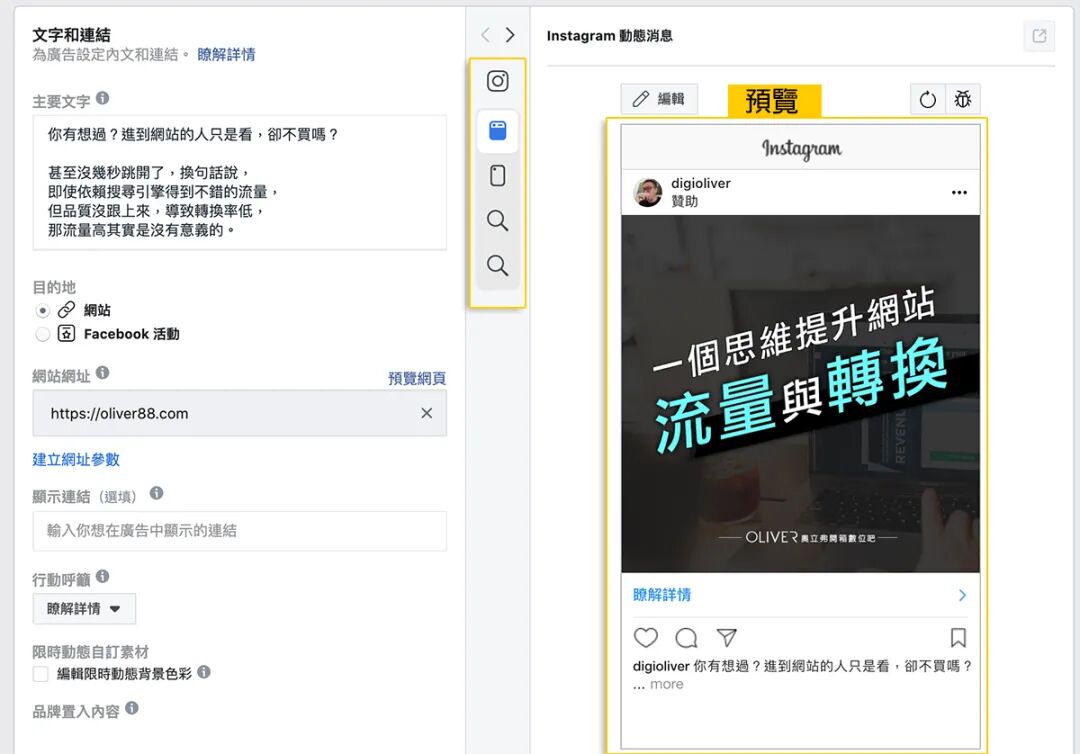Click into the 主要文字 text area
Screen dimensions: 1080x754
(240, 182)
